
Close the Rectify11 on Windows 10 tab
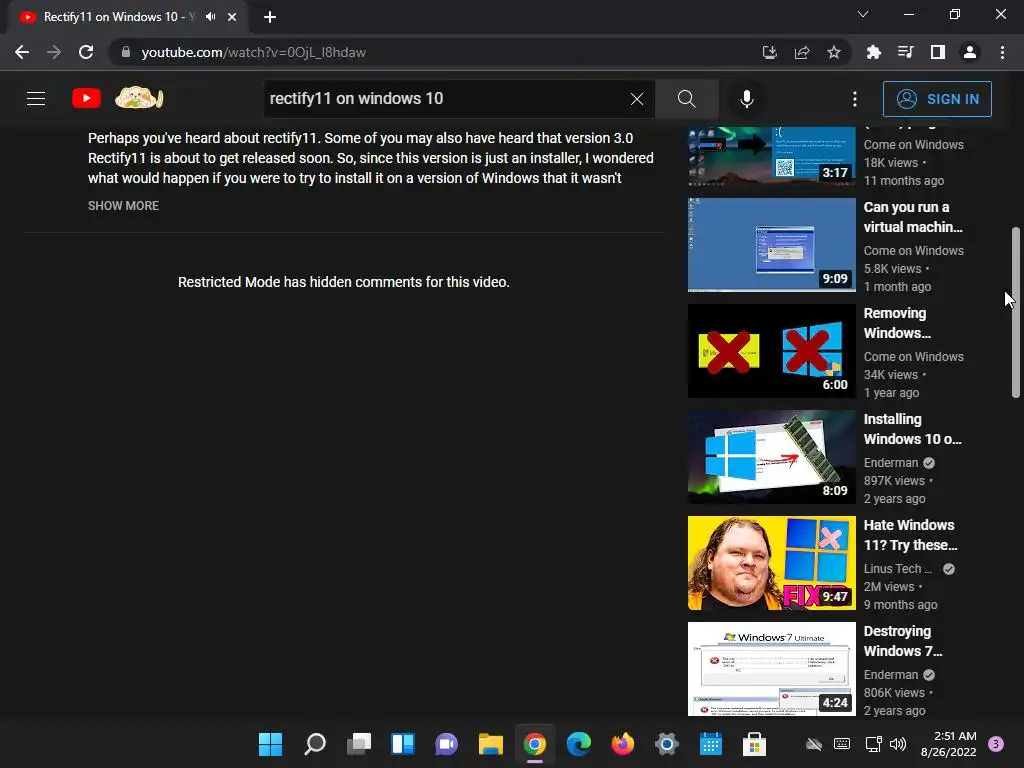pos(232,17)
